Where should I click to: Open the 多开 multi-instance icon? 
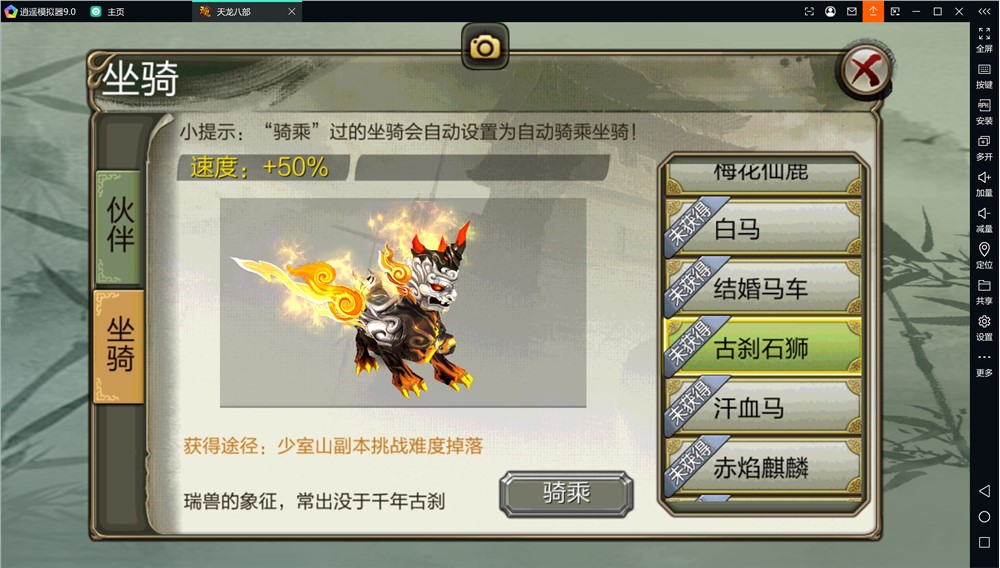[x=984, y=148]
